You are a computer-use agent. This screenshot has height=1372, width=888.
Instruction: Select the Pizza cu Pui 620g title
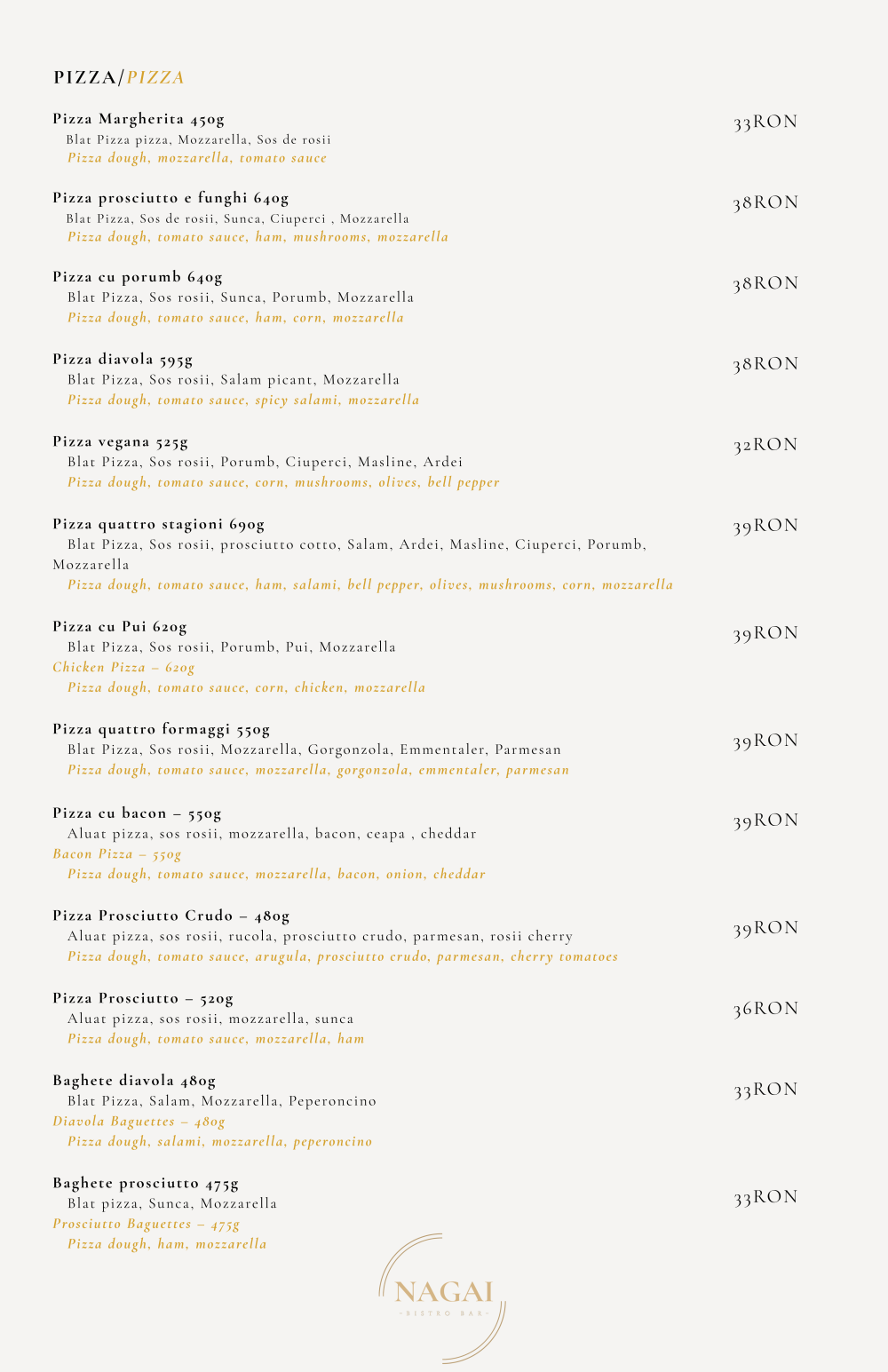120,627
